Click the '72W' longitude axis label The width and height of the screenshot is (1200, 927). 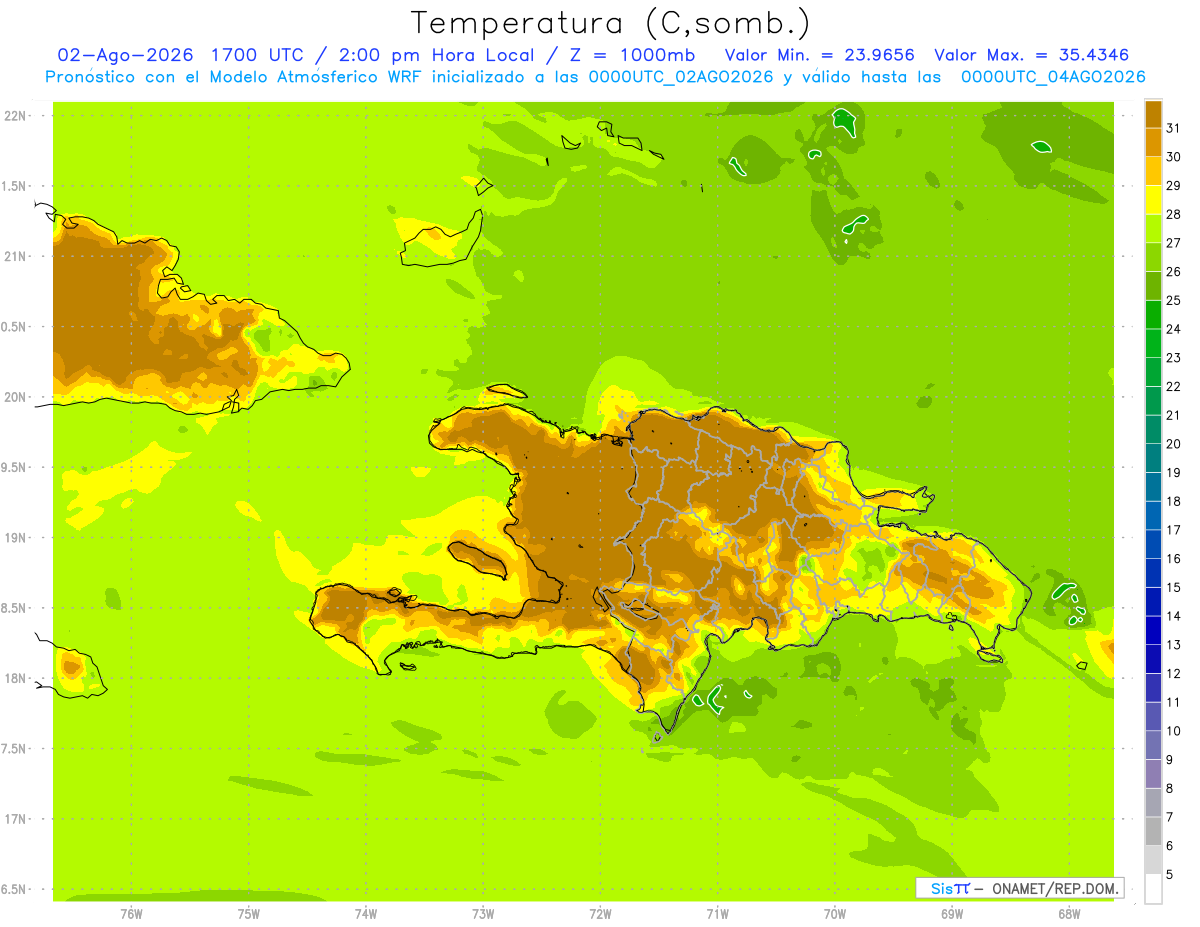click(600, 913)
